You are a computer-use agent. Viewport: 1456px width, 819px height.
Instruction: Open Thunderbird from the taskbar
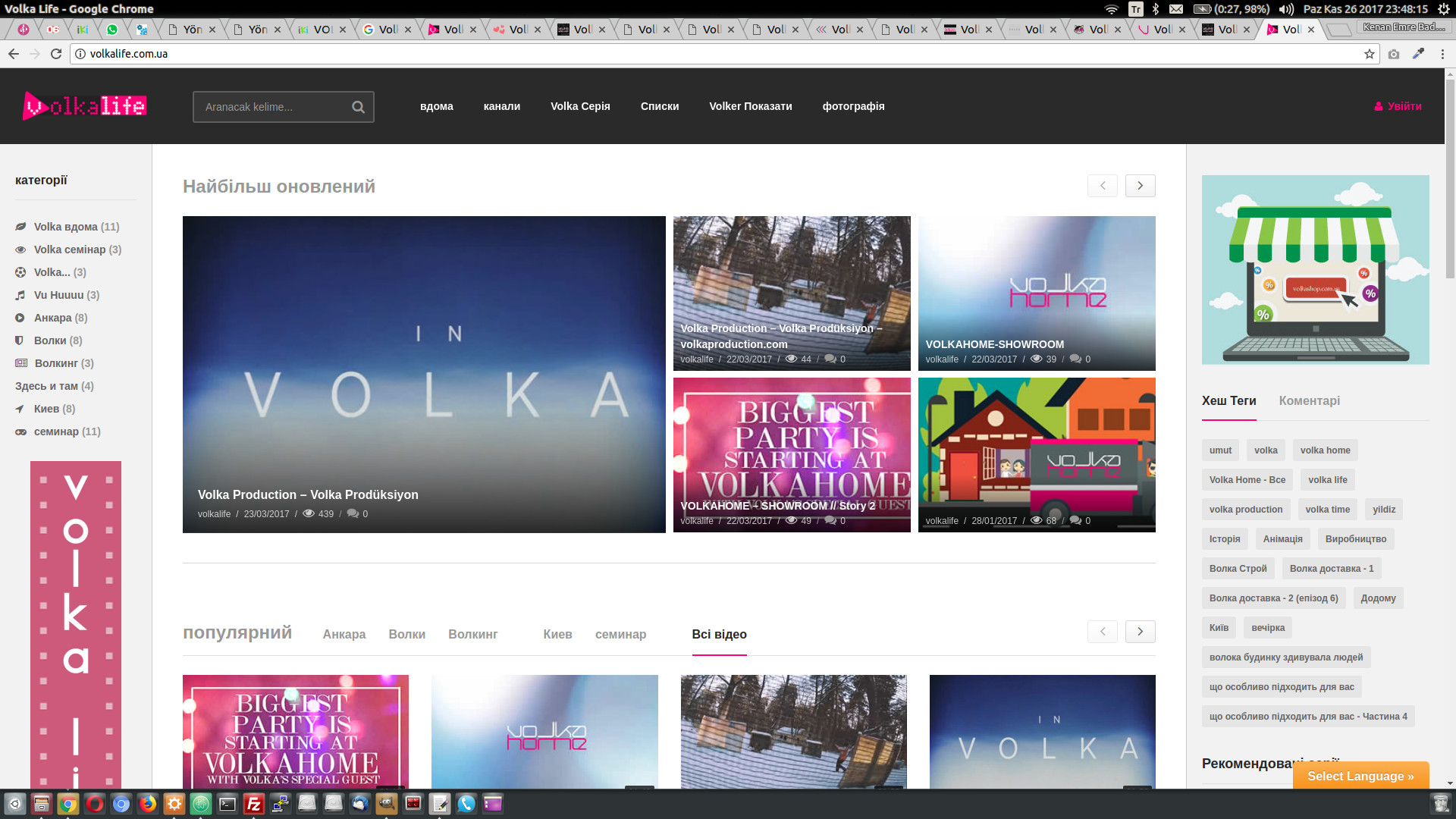click(x=360, y=803)
